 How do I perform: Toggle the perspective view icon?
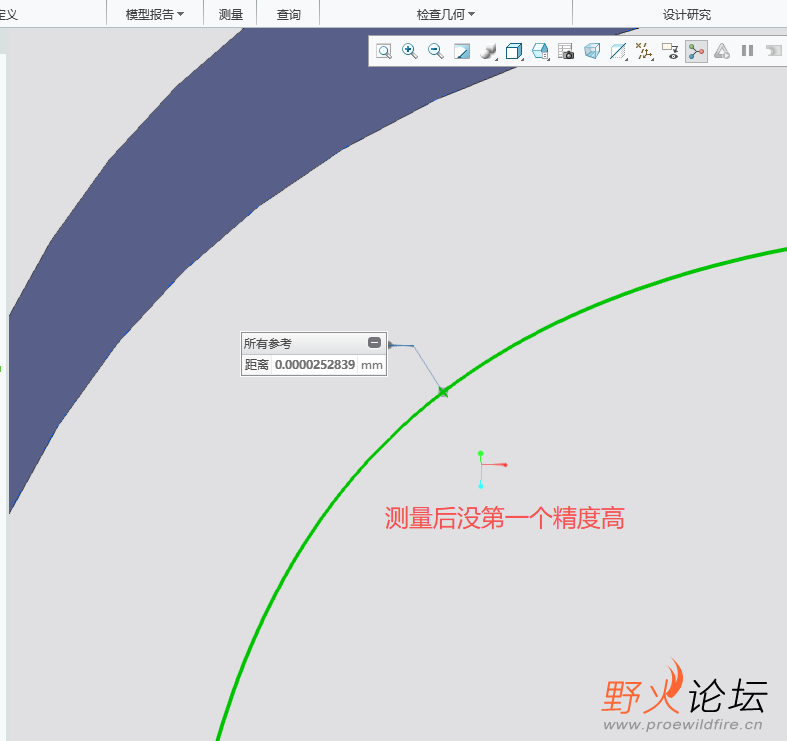point(592,51)
